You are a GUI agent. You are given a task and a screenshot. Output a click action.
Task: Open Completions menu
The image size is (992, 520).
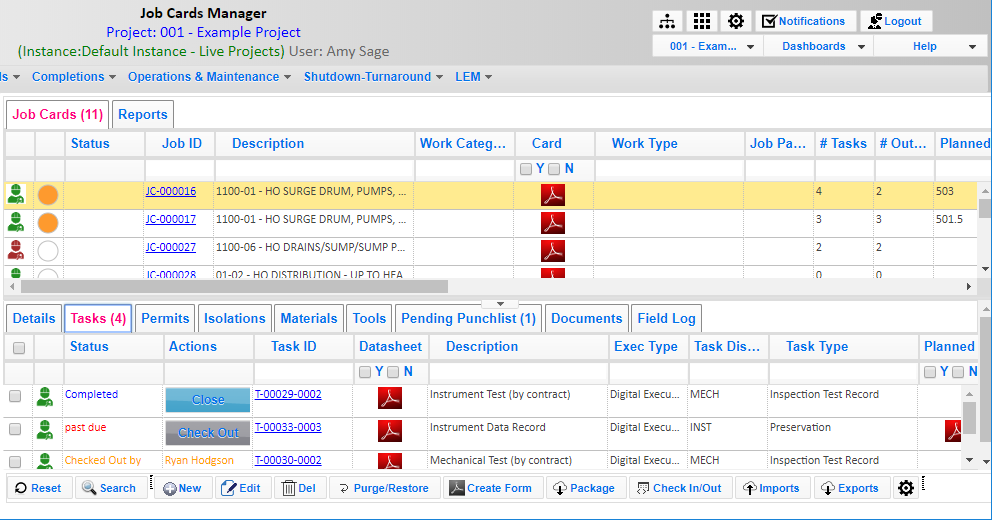(74, 77)
